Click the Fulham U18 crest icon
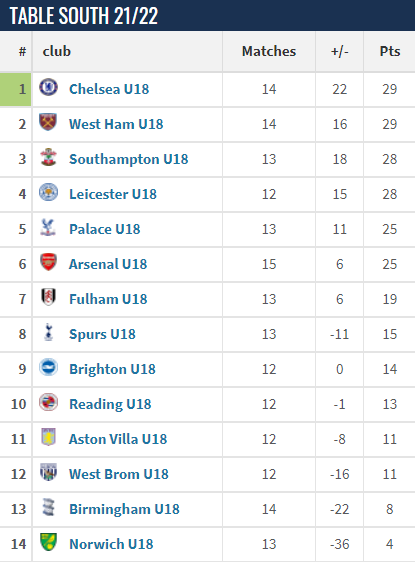The height and width of the screenshot is (562, 415). [x=48, y=297]
